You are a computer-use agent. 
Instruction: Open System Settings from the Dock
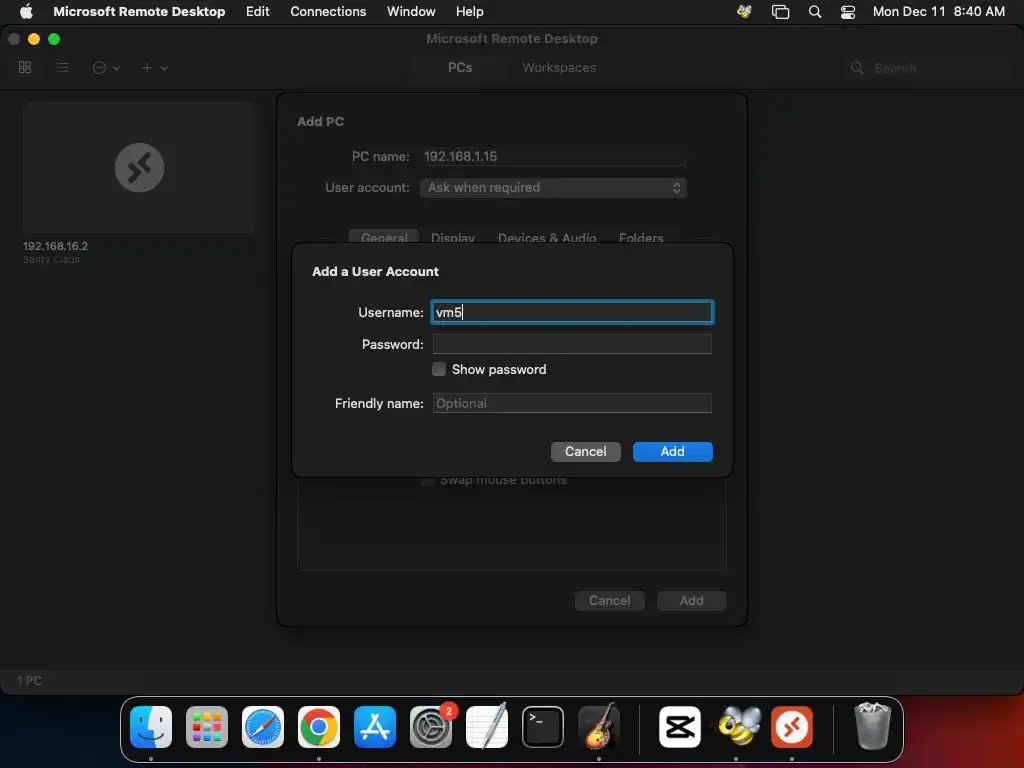pos(431,727)
